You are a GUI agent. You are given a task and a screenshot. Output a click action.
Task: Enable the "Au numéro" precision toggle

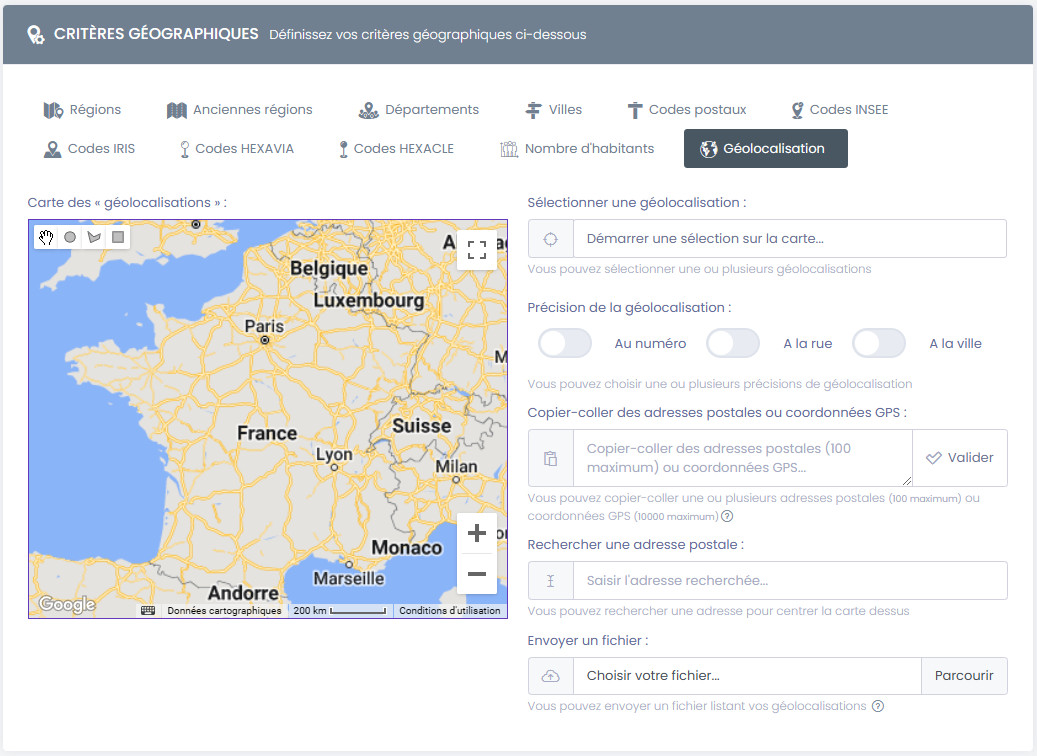(565, 343)
